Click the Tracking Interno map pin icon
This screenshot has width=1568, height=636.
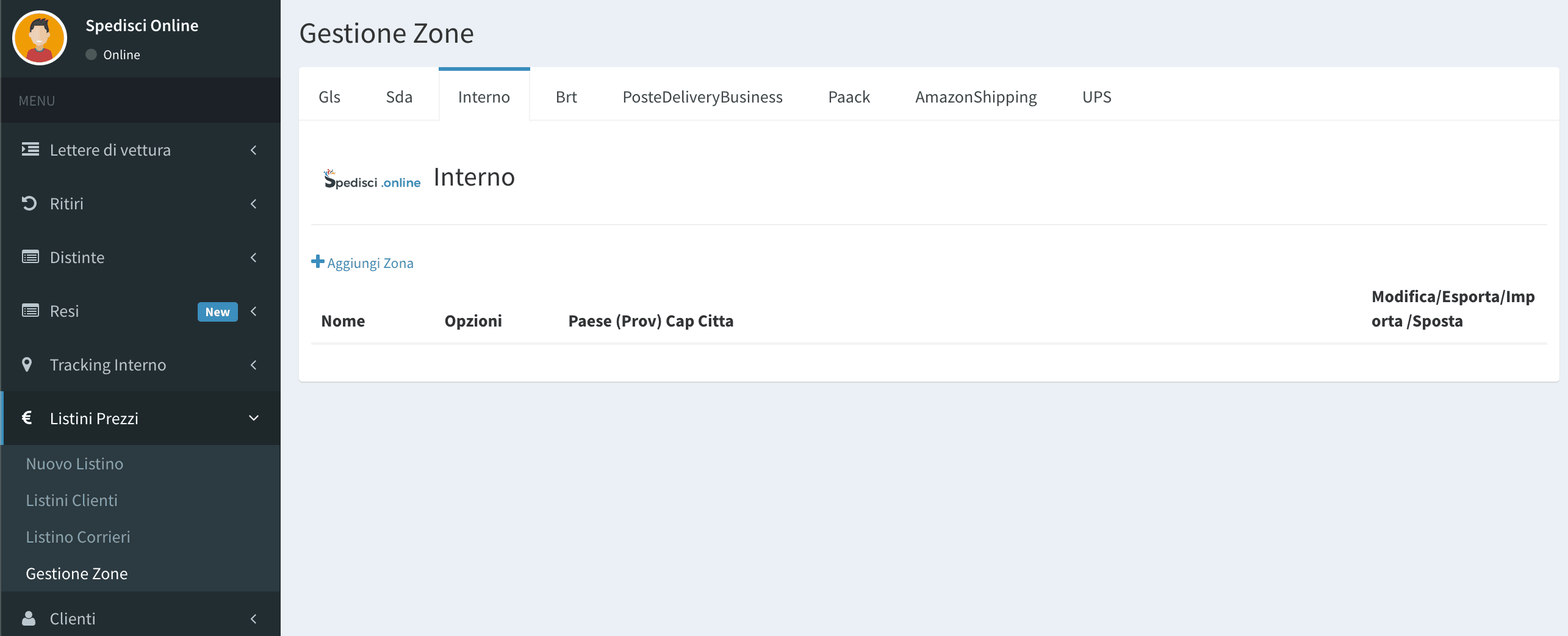27,364
